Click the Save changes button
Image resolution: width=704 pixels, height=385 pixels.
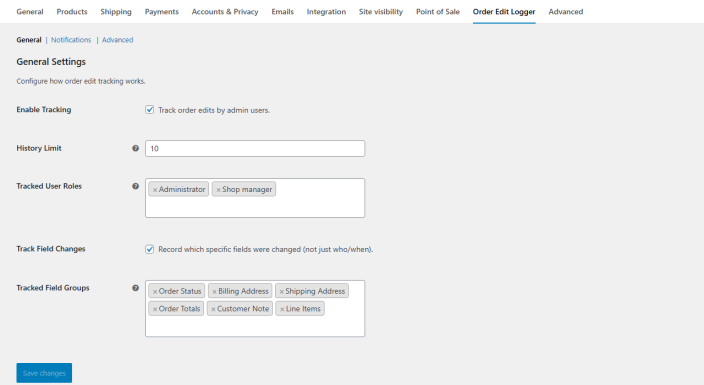tap(44, 373)
